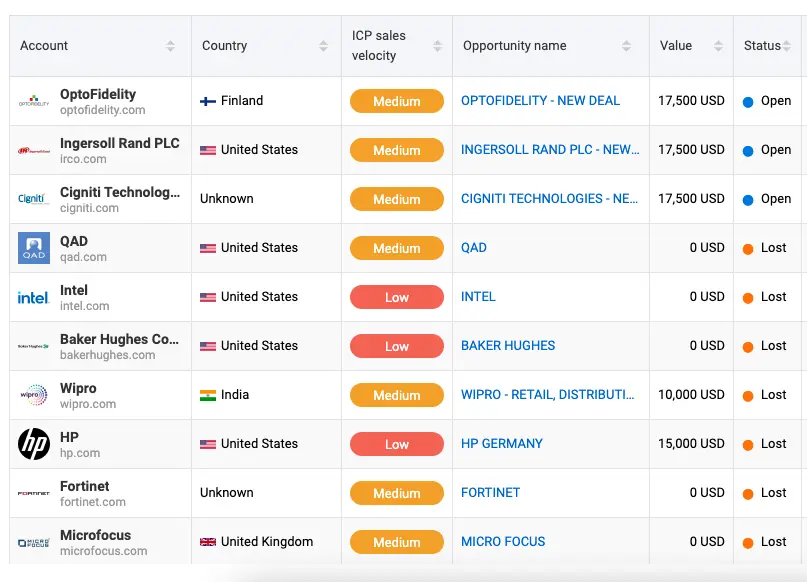Click the Low velocity badge for Baker Hughes
Image resolution: width=807 pixels, height=582 pixels.
397,346
